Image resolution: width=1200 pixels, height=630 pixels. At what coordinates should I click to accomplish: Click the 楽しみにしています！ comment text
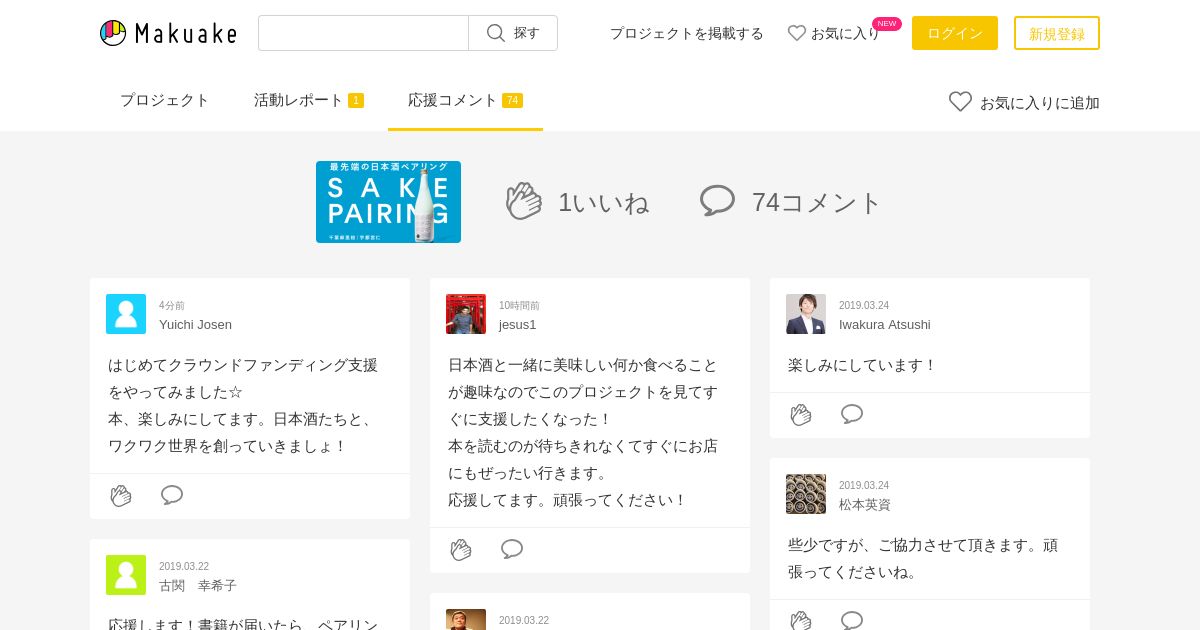[x=862, y=365]
